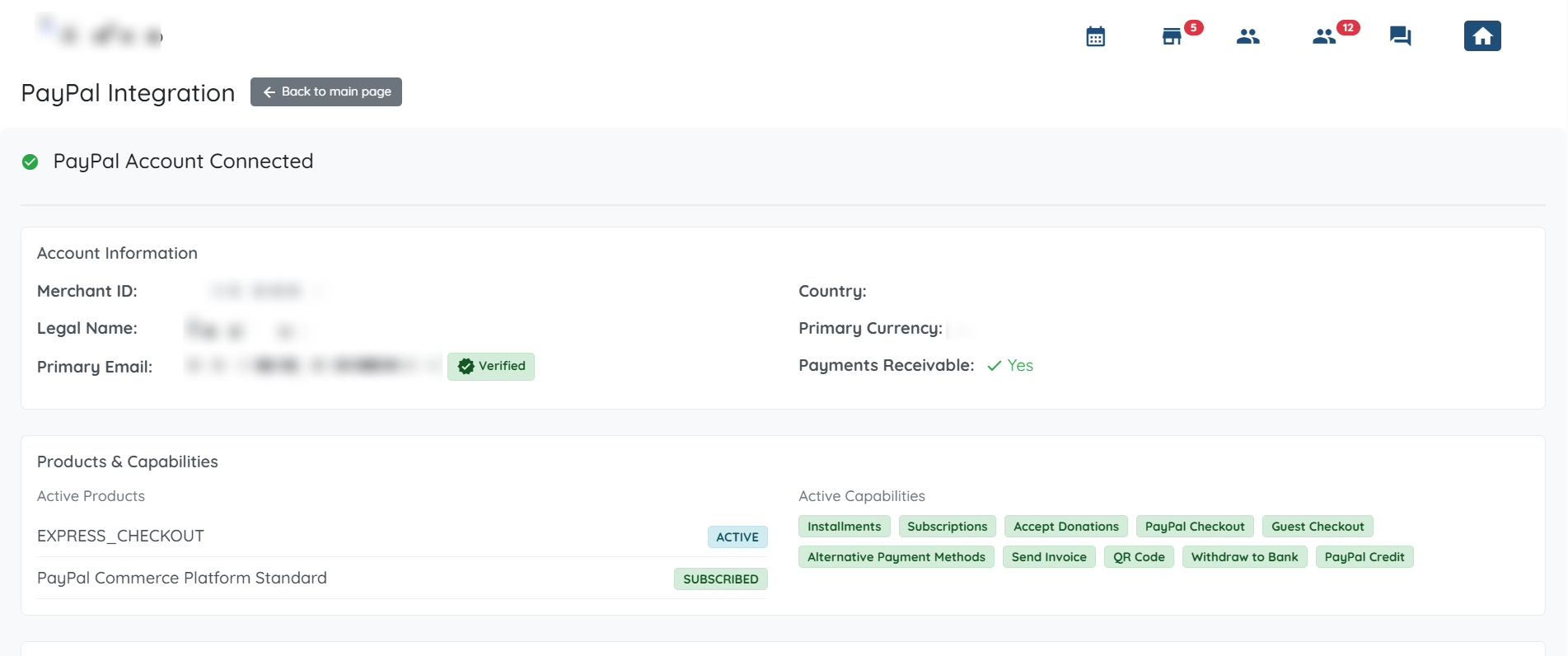
Task: Click Back to main page button
Action: pos(326,91)
